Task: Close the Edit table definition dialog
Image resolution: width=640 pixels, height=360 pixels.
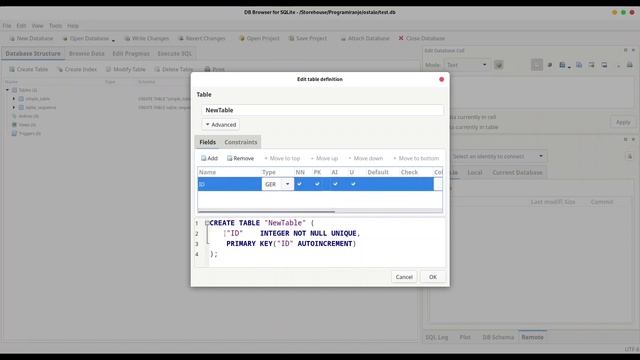Action: pos(441,79)
